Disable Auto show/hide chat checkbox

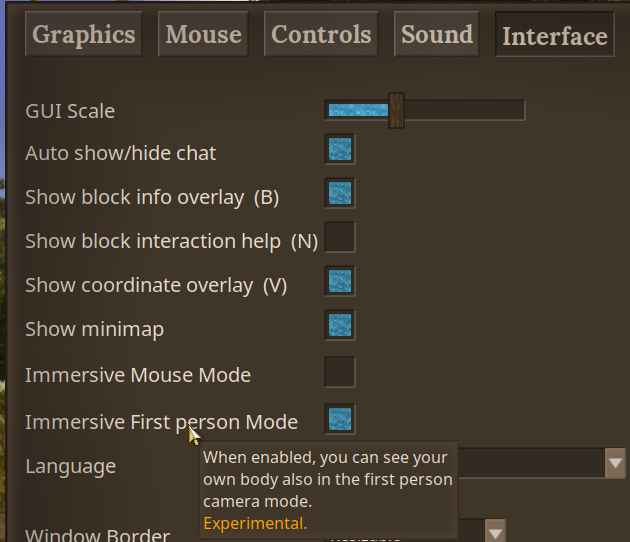[340, 151]
